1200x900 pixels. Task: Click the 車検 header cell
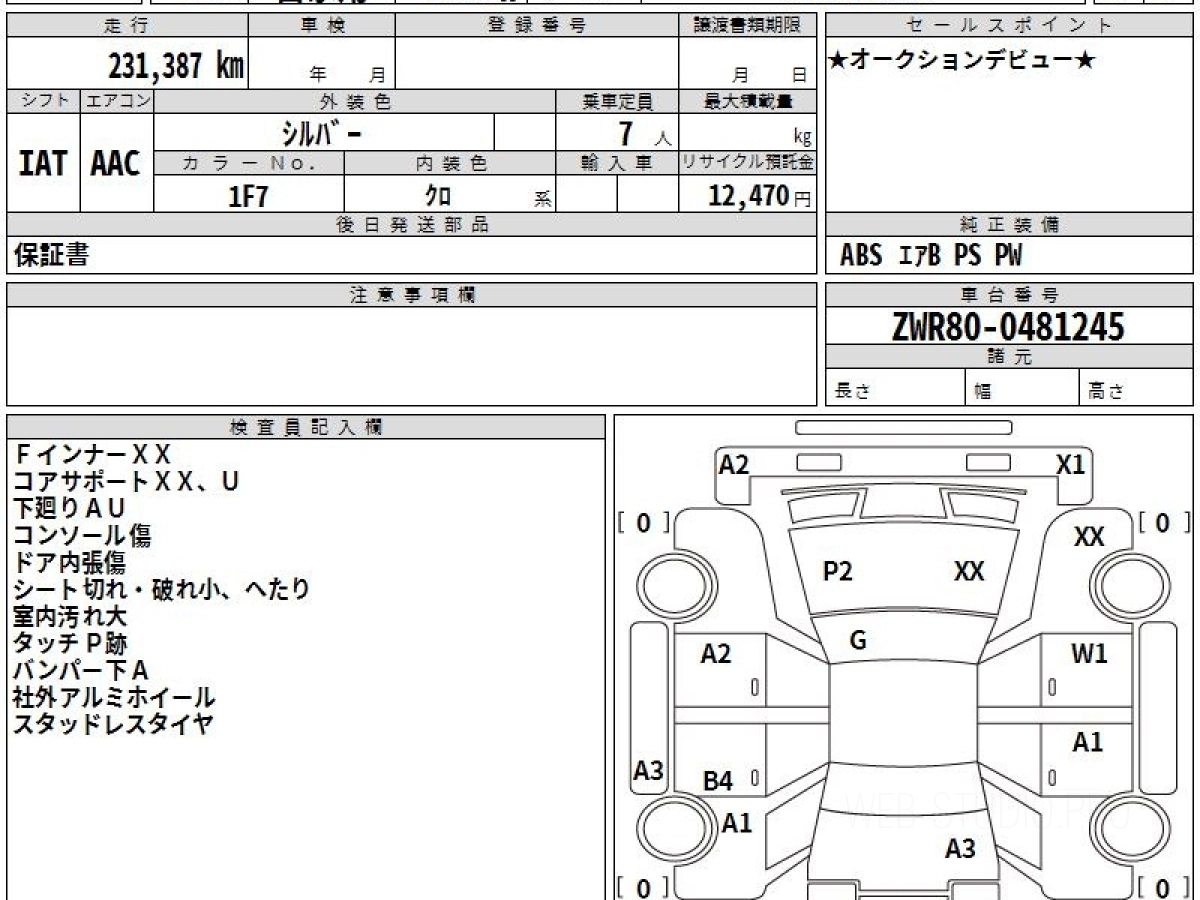pos(322,25)
